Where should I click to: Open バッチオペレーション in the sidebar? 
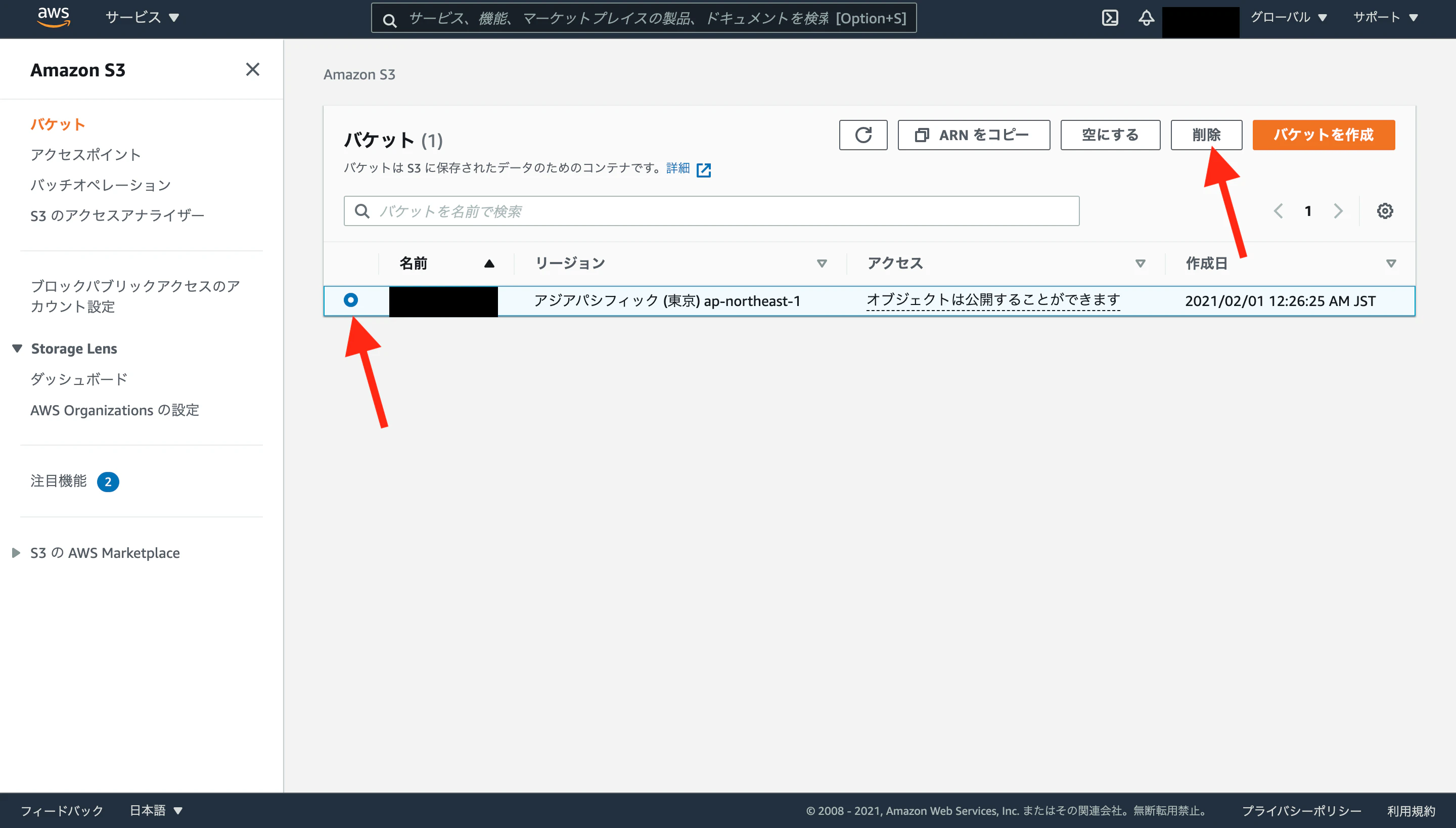pyautogui.click(x=101, y=185)
